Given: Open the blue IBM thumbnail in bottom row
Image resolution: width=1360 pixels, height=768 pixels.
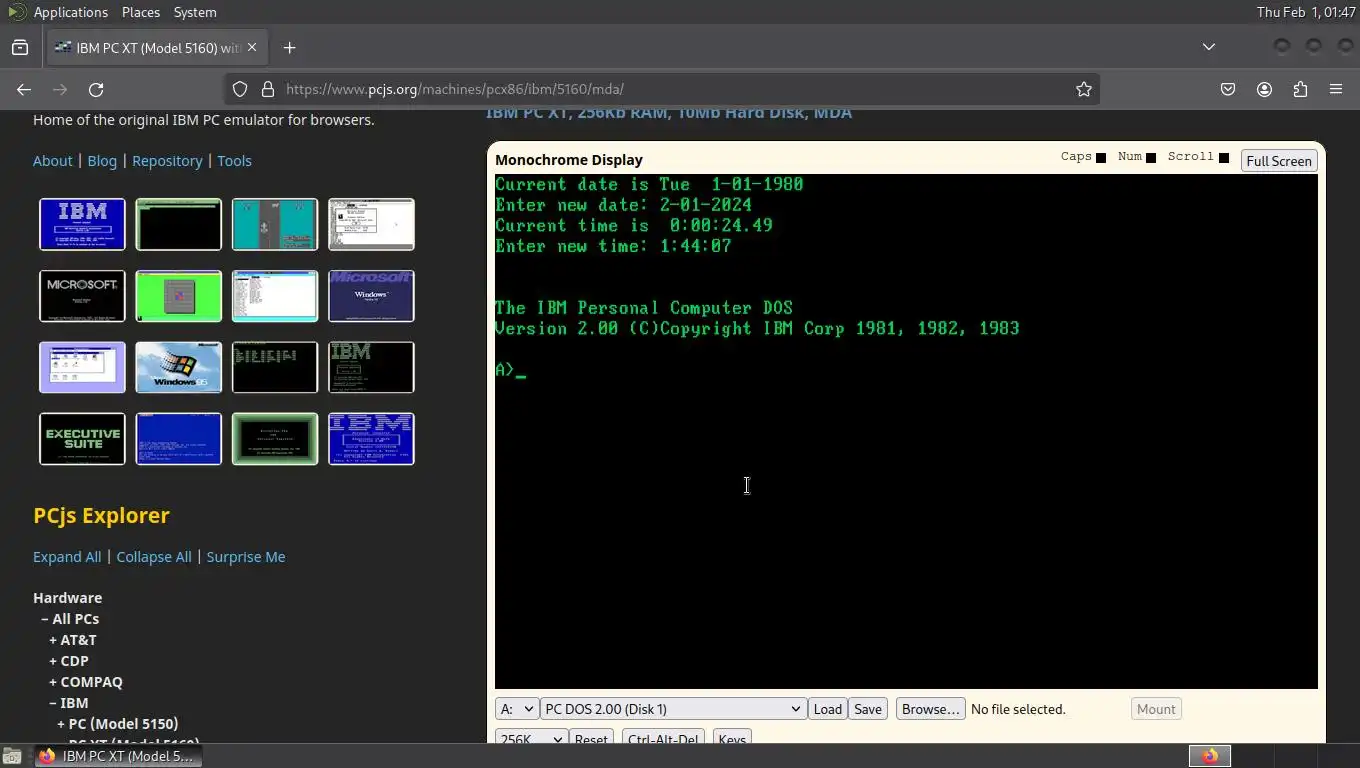Looking at the screenshot, I should [x=371, y=439].
